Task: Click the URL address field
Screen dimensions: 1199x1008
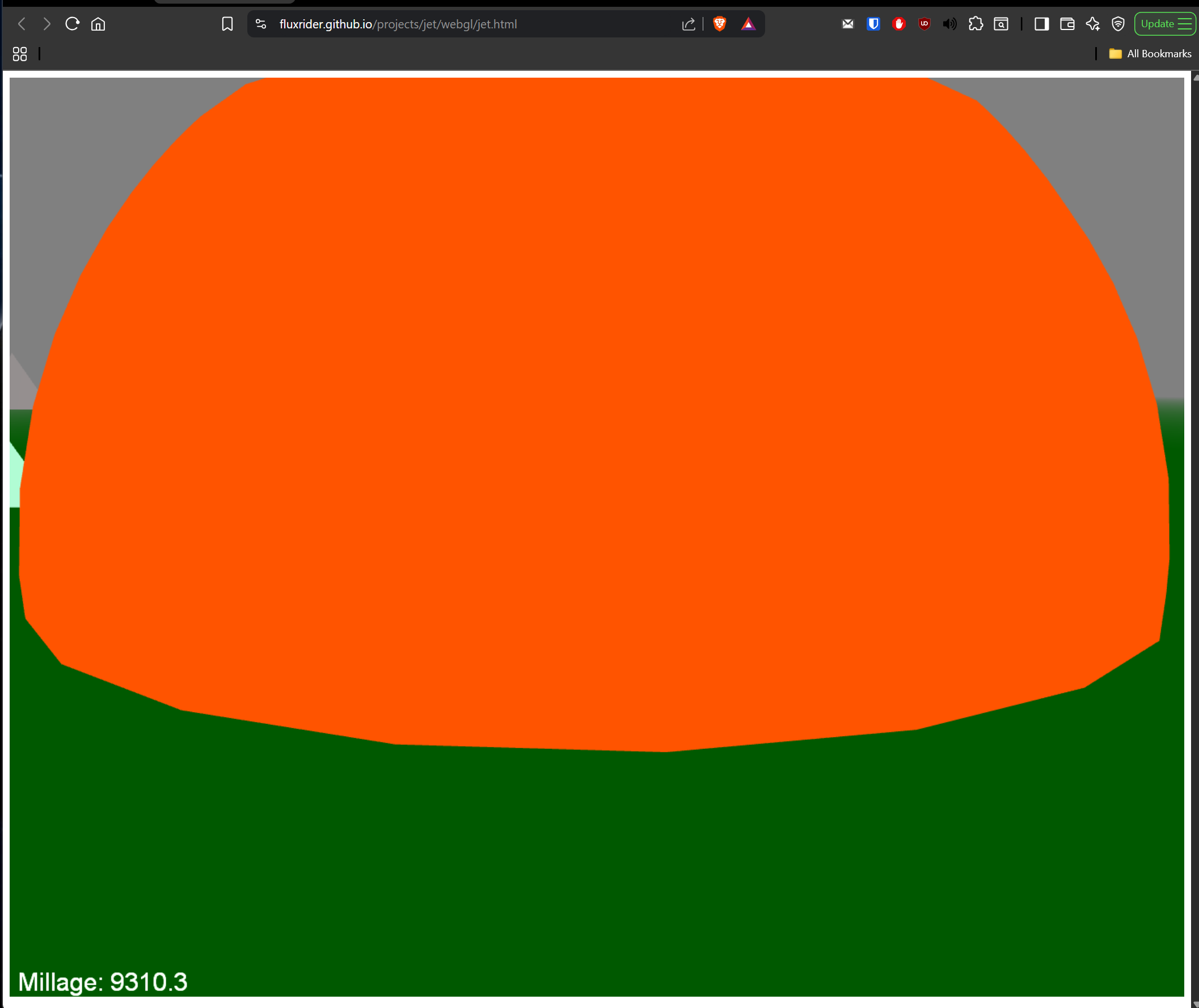Action: click(457, 24)
